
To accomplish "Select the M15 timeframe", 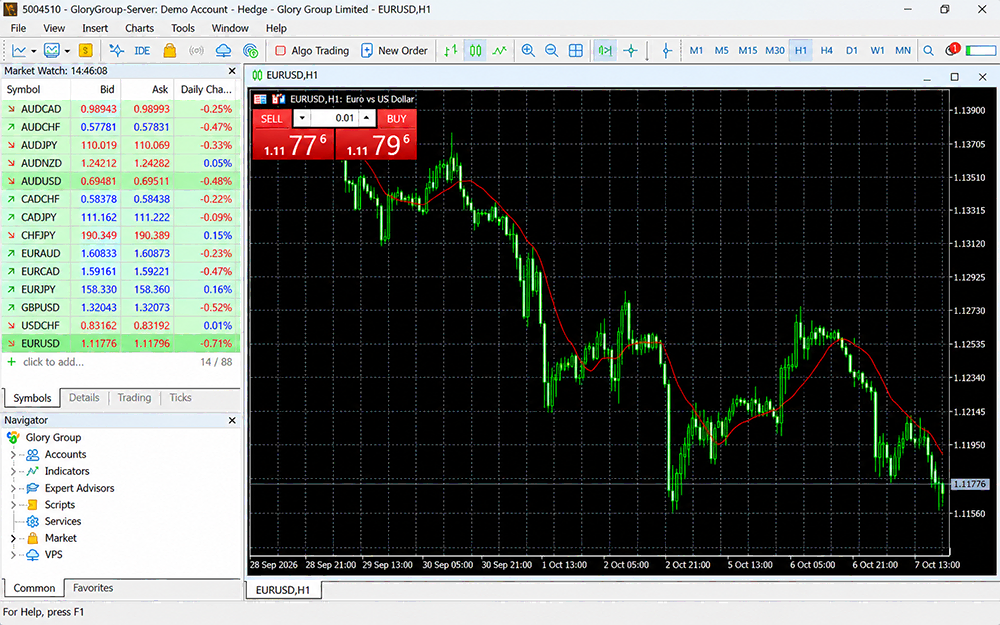I will pyautogui.click(x=748, y=50).
